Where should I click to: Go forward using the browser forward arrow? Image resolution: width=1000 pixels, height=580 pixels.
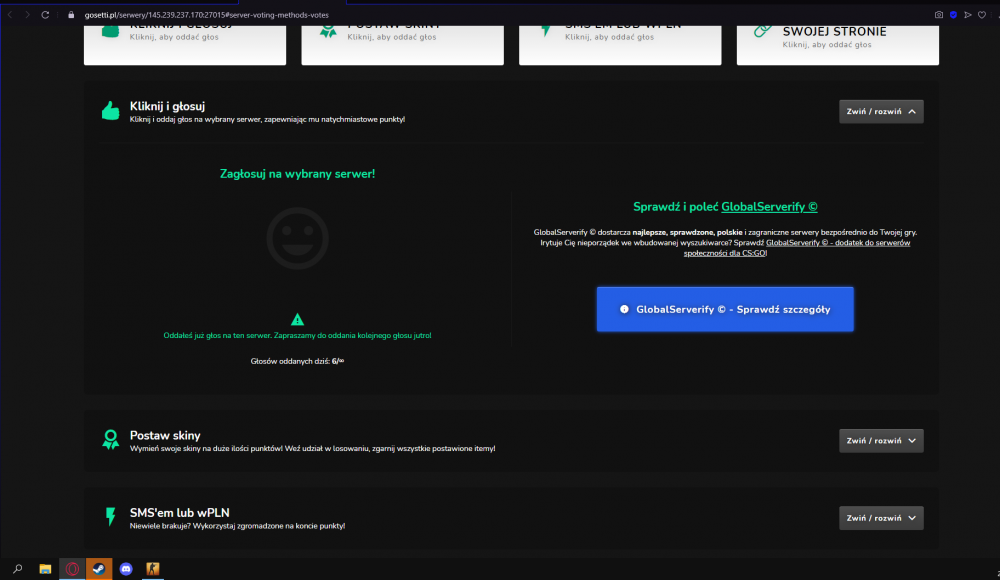pos(27,15)
